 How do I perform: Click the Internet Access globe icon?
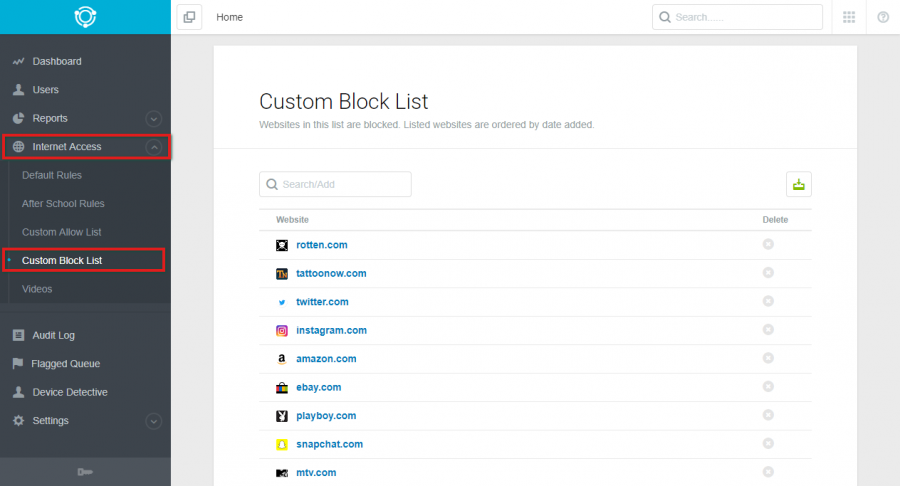18,146
